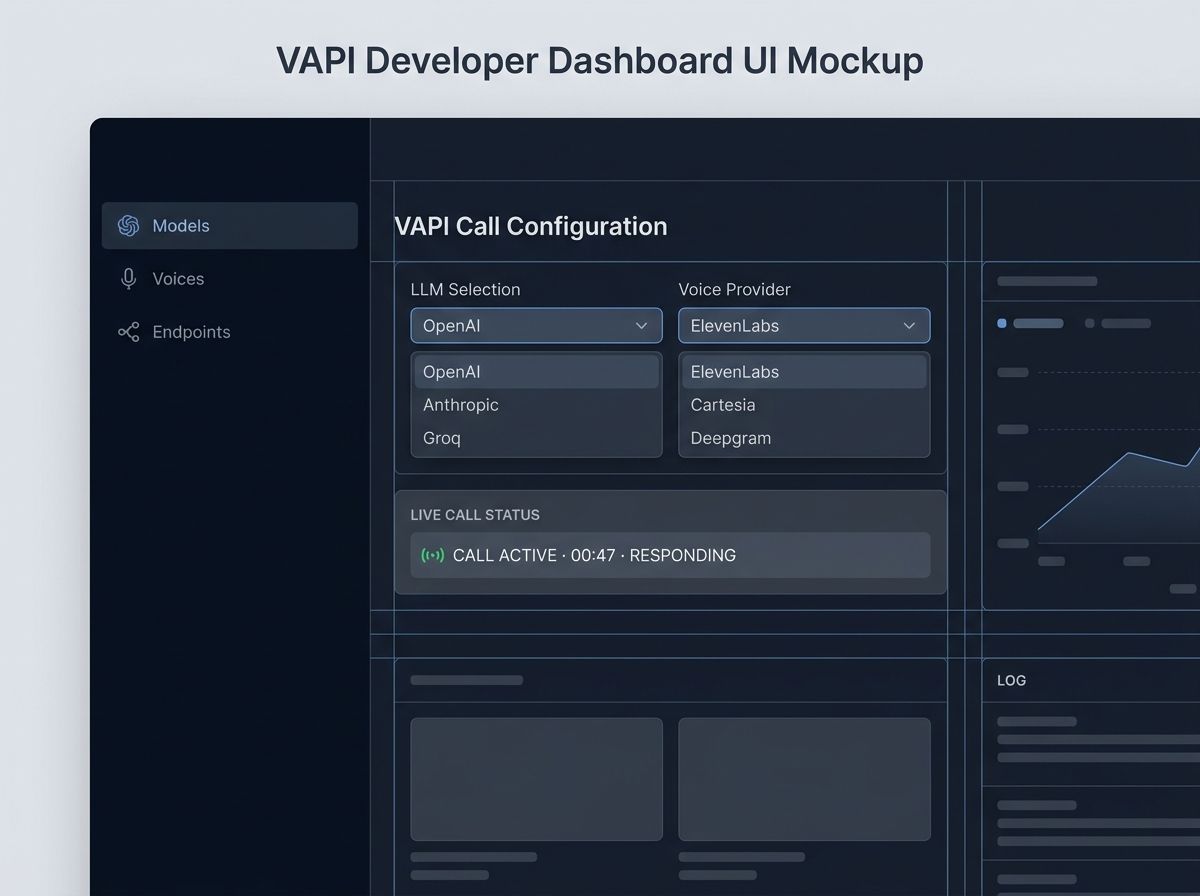Click the Endpoints share-nodes icon
The height and width of the screenshot is (896, 1200).
(128, 332)
